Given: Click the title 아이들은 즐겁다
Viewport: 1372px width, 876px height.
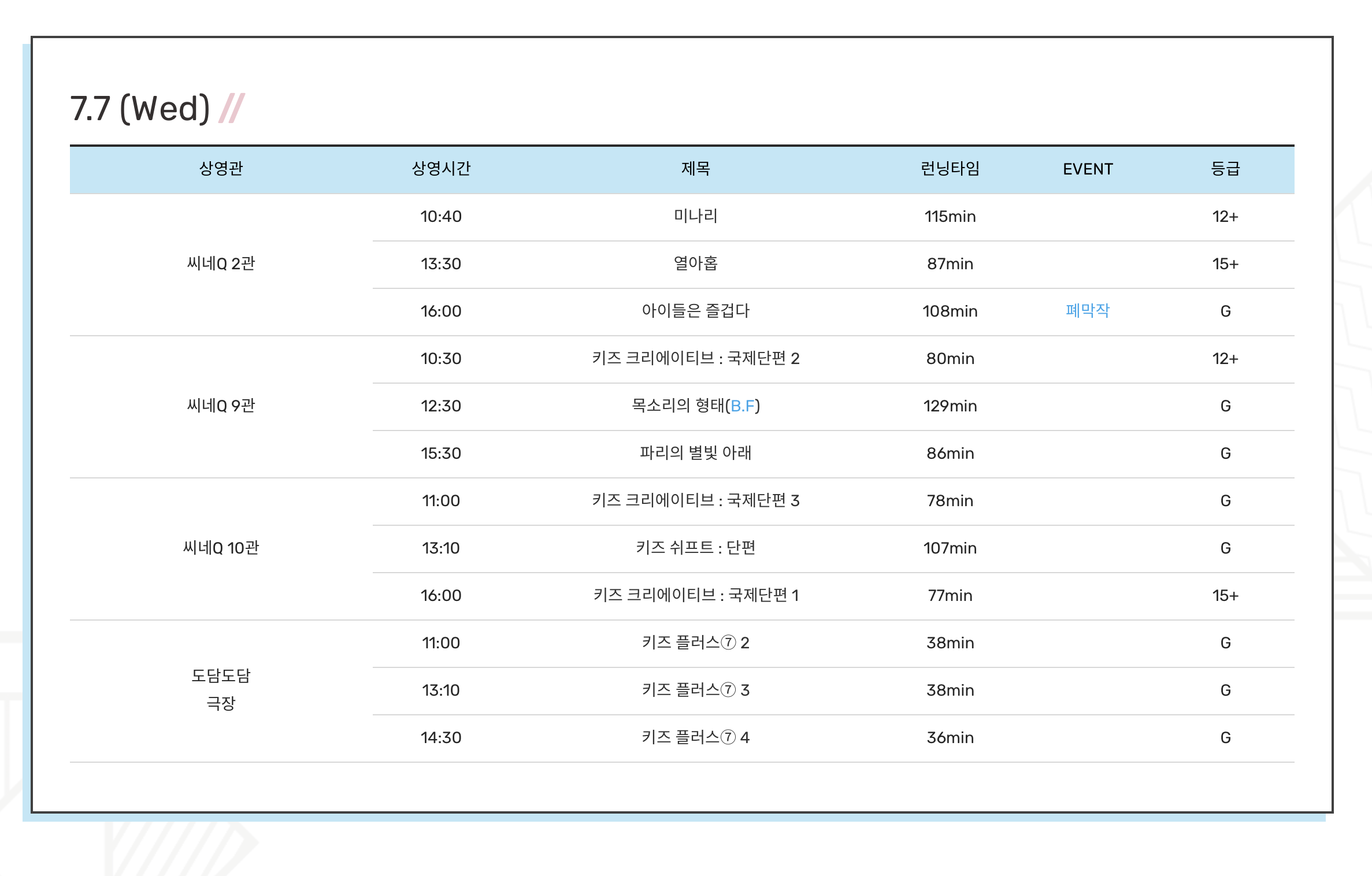Looking at the screenshot, I should click(696, 311).
